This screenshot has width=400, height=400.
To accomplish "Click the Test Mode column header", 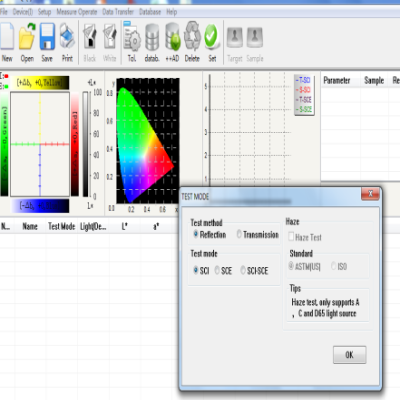I will 62,226.
